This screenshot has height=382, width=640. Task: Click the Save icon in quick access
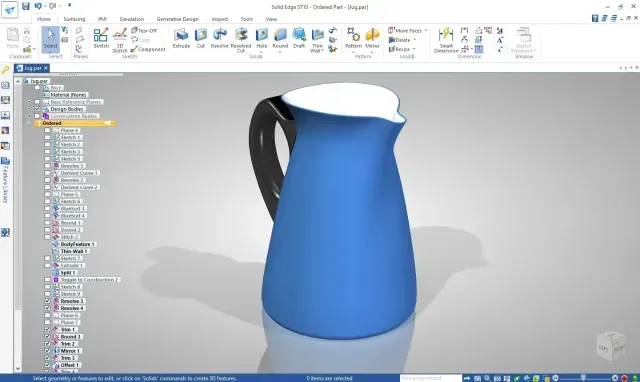click(x=26, y=6)
